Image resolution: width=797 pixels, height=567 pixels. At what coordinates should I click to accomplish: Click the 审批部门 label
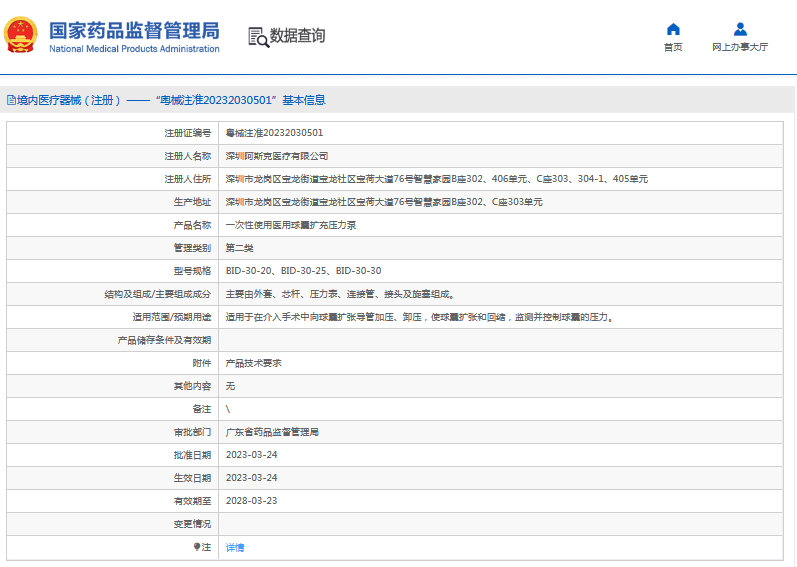(192, 432)
